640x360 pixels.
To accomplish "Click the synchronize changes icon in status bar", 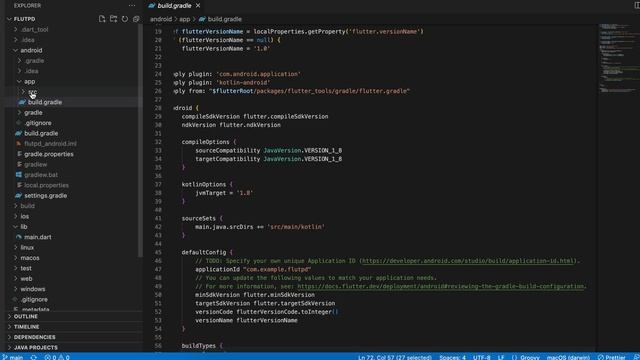I will click(34, 357).
